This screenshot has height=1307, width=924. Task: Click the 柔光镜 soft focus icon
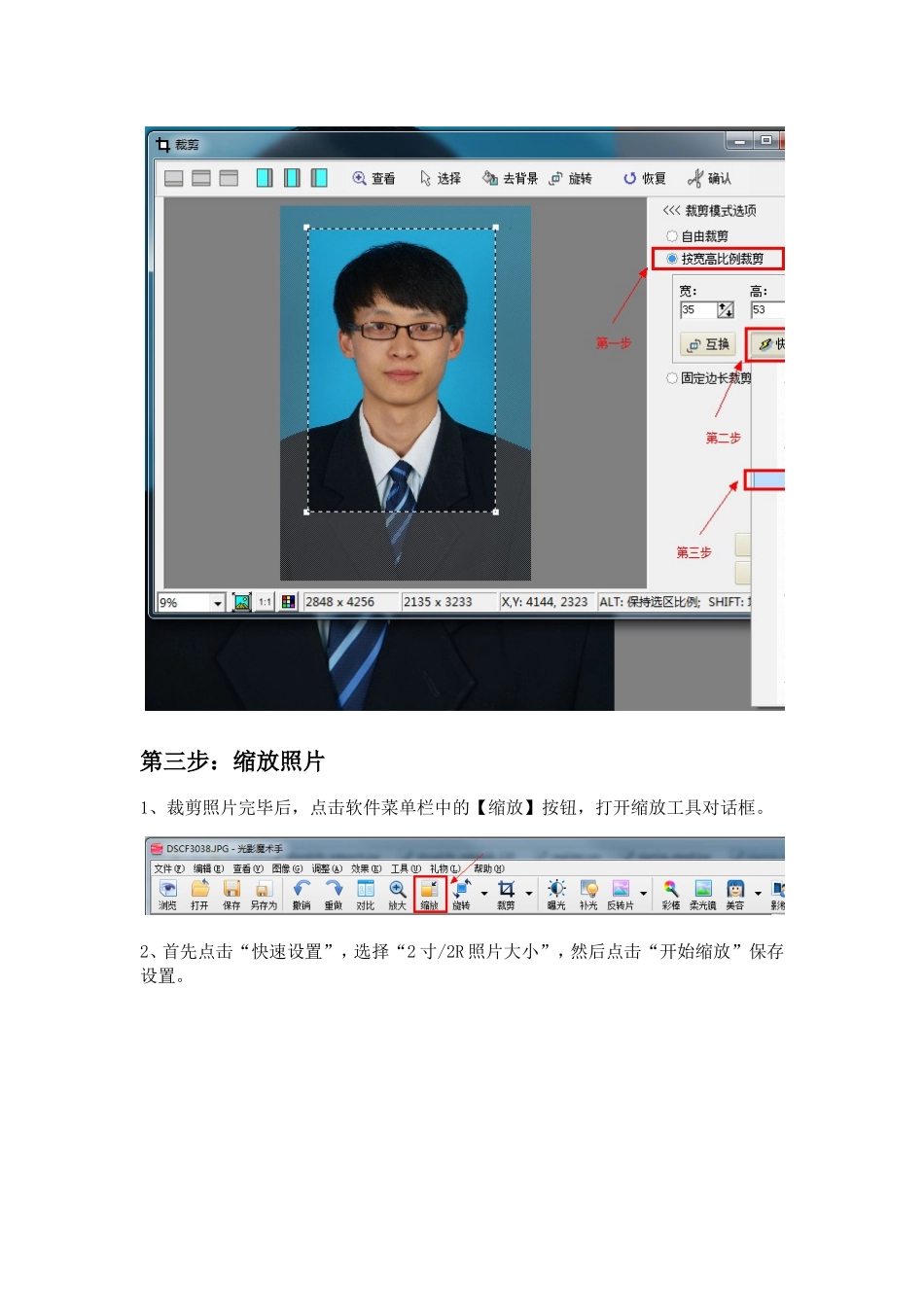703,895
